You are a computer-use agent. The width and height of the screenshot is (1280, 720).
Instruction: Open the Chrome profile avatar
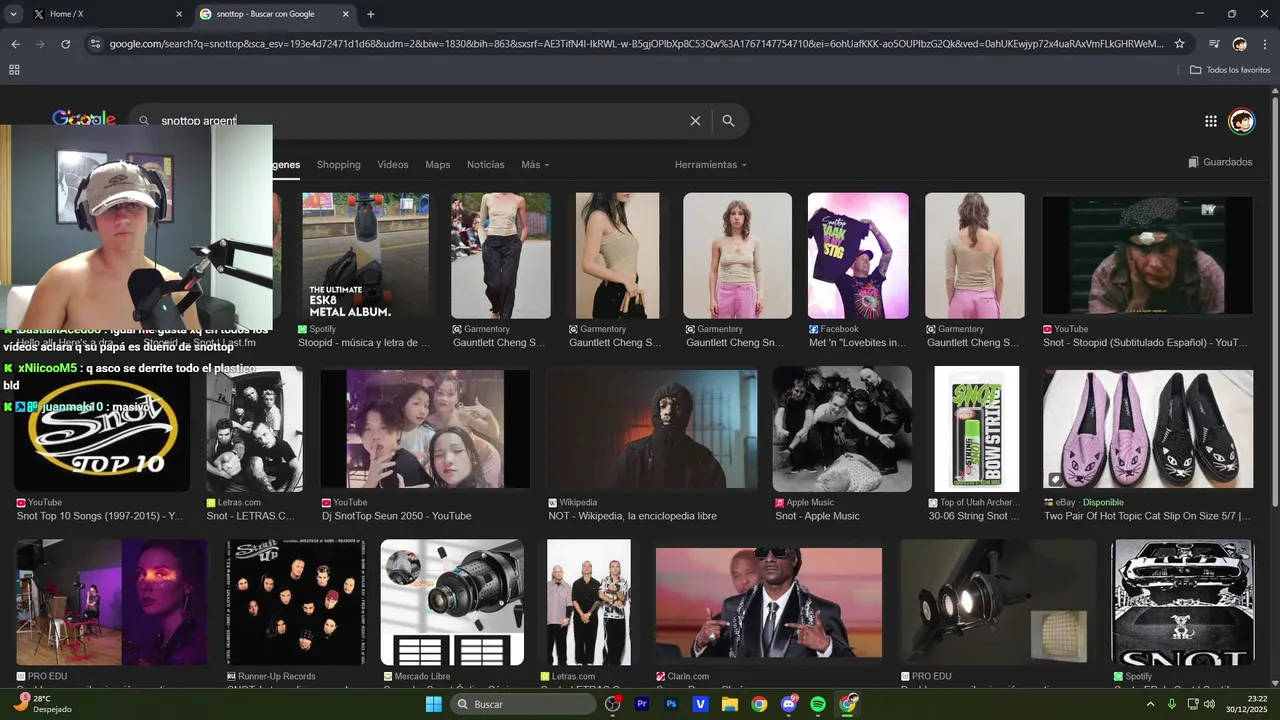[1240, 44]
